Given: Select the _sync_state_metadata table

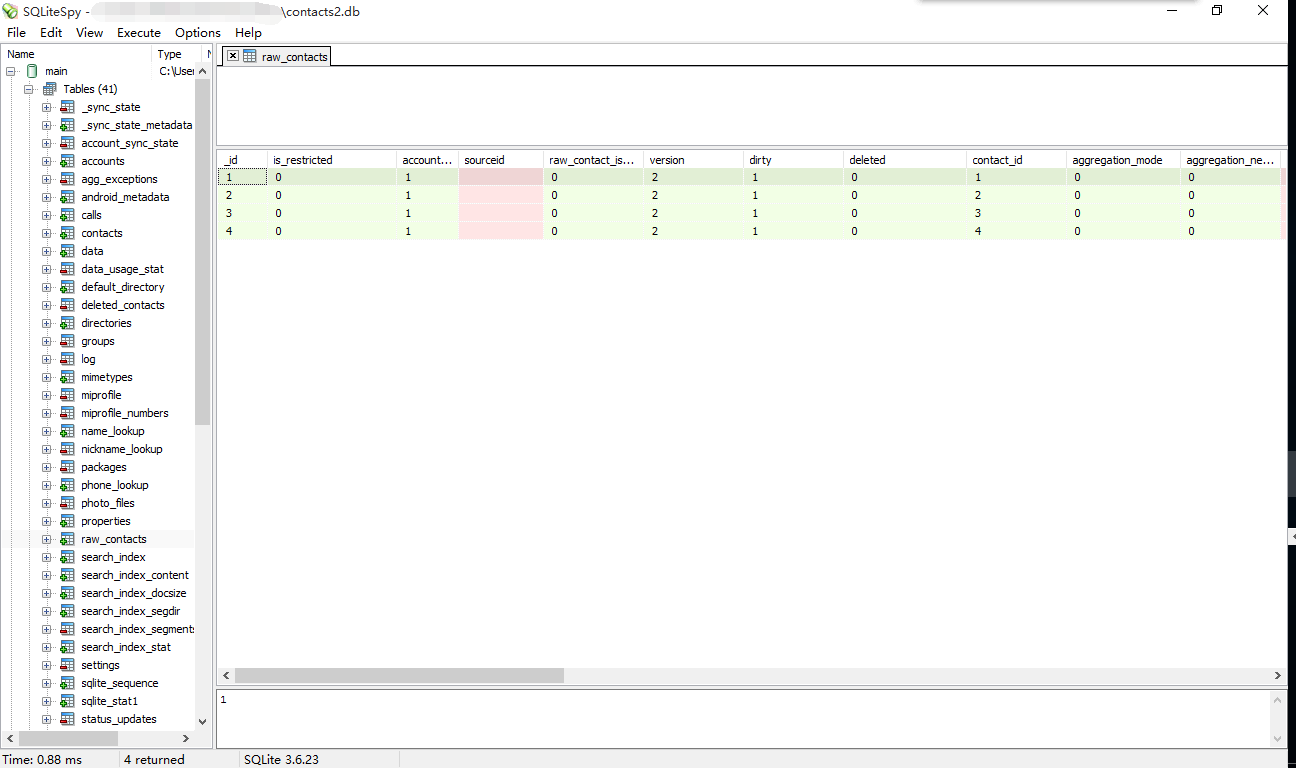Looking at the screenshot, I should pos(137,125).
